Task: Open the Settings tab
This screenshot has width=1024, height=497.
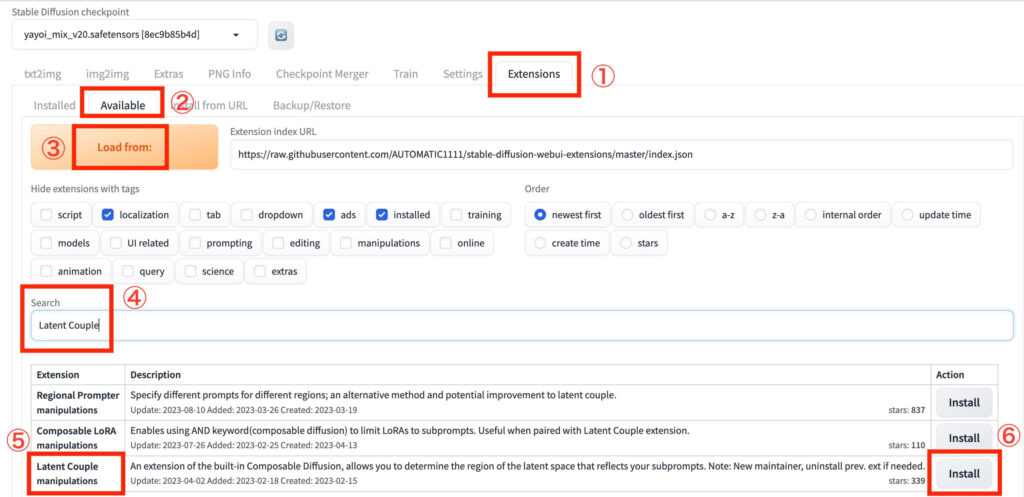Action: 462,74
